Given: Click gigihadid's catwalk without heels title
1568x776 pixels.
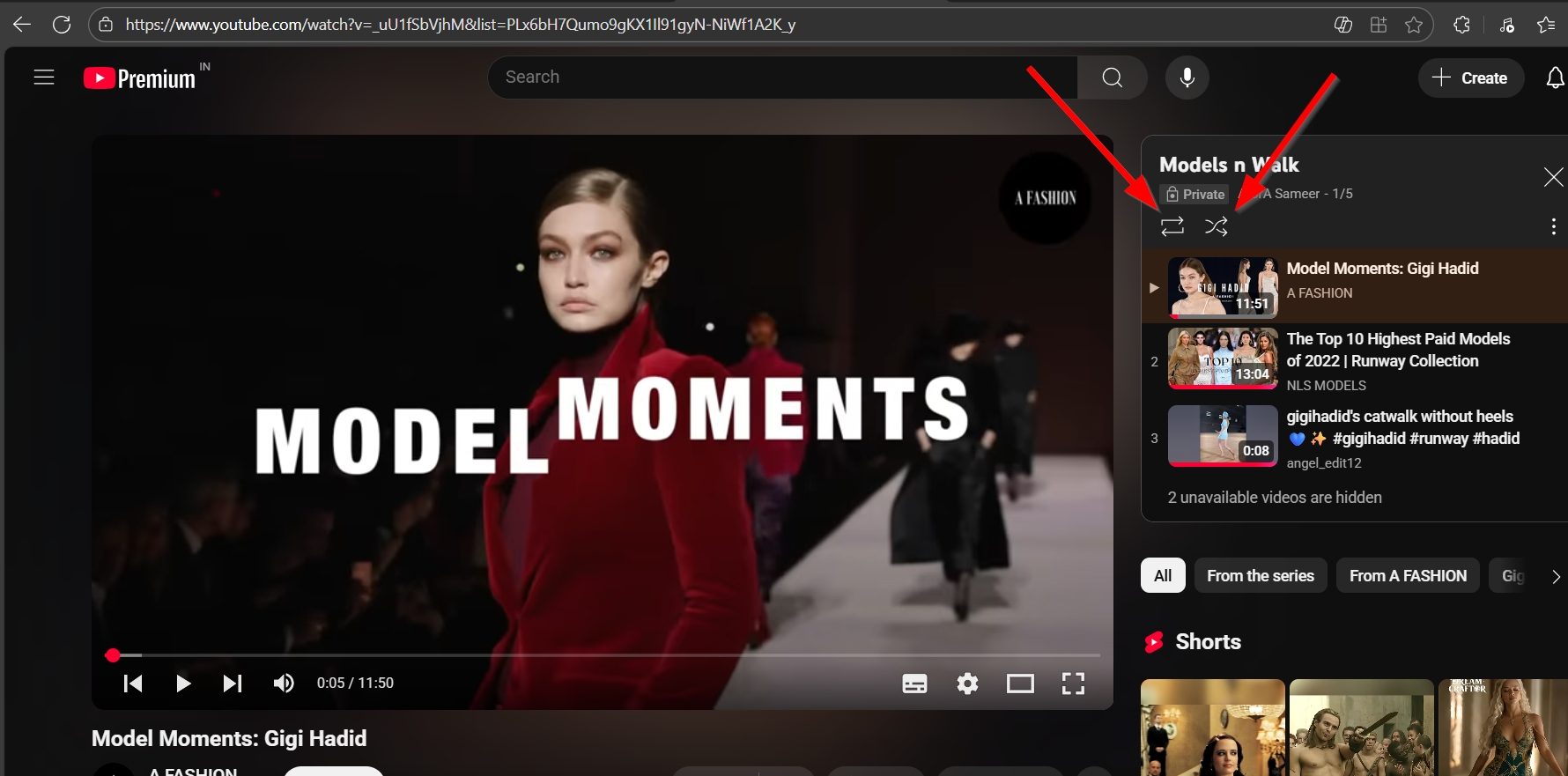Looking at the screenshot, I should (x=1402, y=427).
